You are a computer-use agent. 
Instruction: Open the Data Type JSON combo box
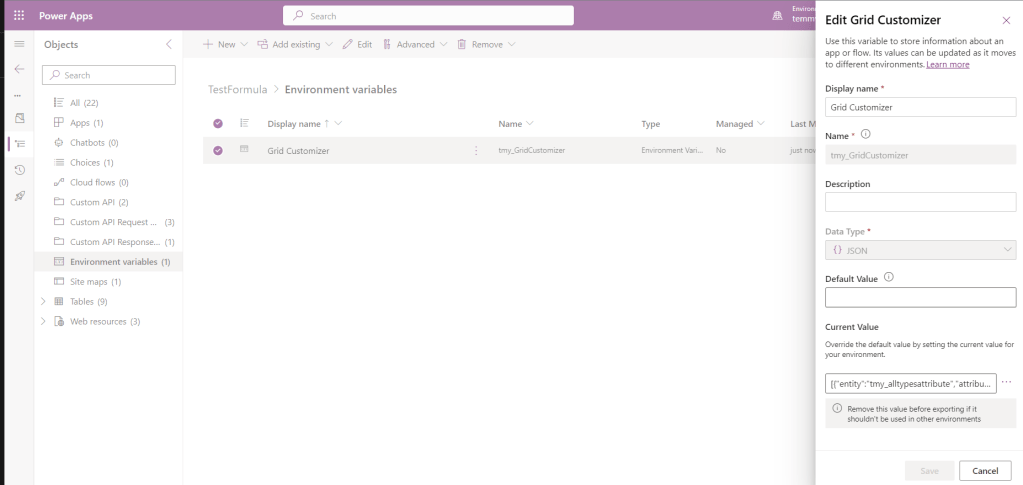click(x=920, y=250)
